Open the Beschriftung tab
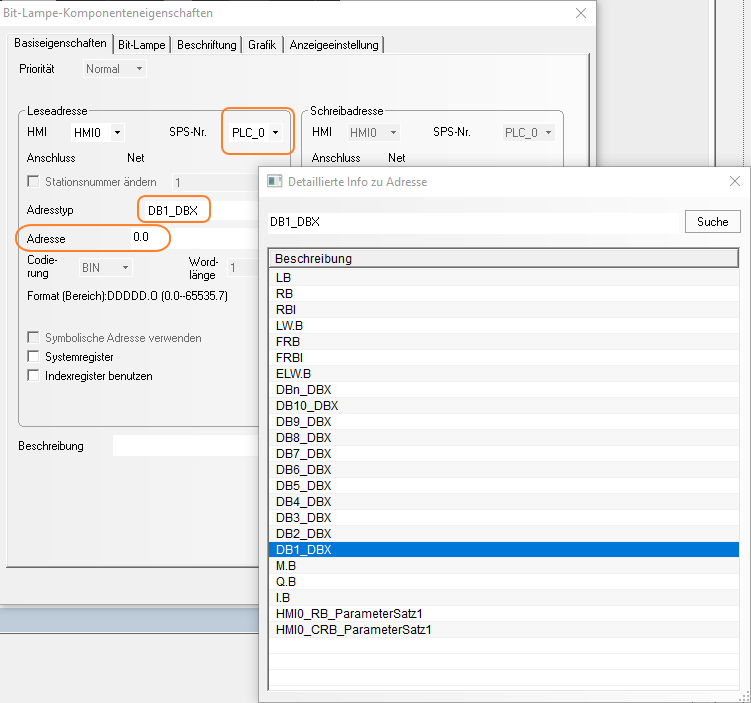Screen dimensions: 751x703 click(x=207, y=45)
